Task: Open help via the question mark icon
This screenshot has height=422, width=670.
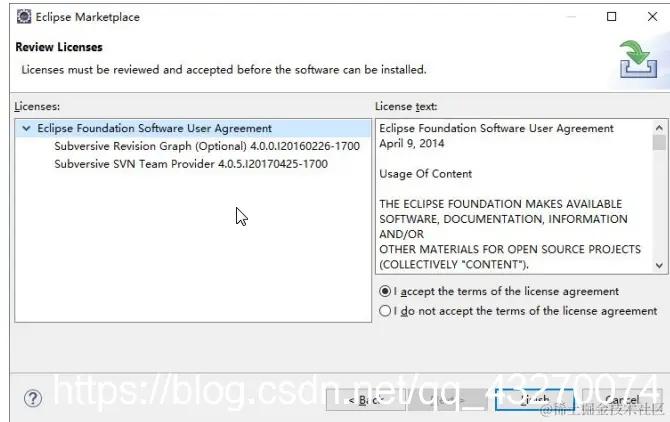Action: (x=33, y=399)
